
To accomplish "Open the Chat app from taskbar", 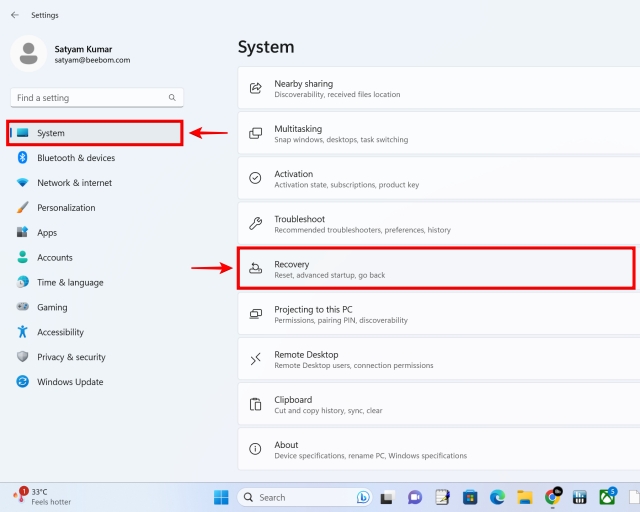I will [x=415, y=497].
